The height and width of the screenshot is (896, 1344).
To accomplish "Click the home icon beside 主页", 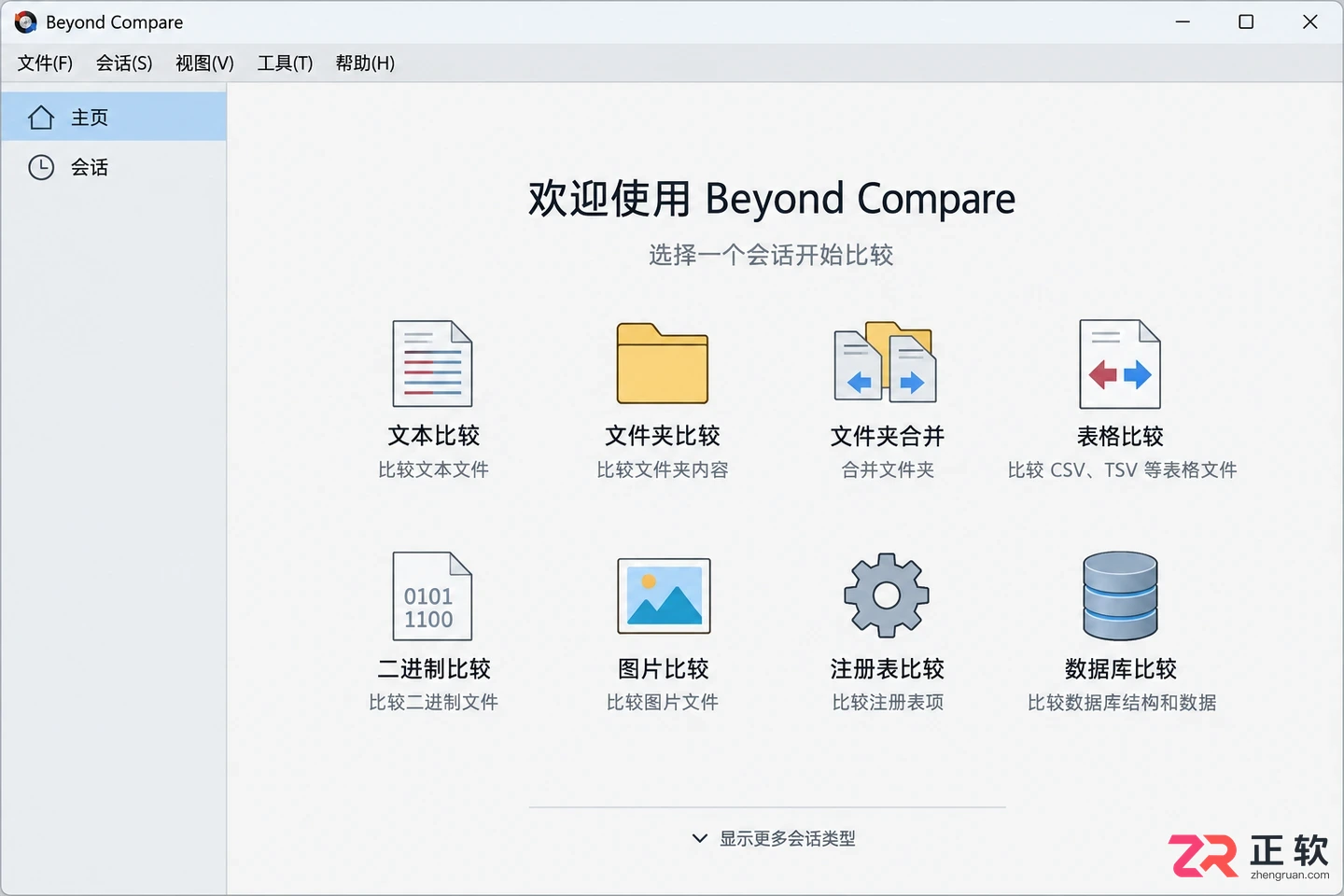I will [x=41, y=118].
